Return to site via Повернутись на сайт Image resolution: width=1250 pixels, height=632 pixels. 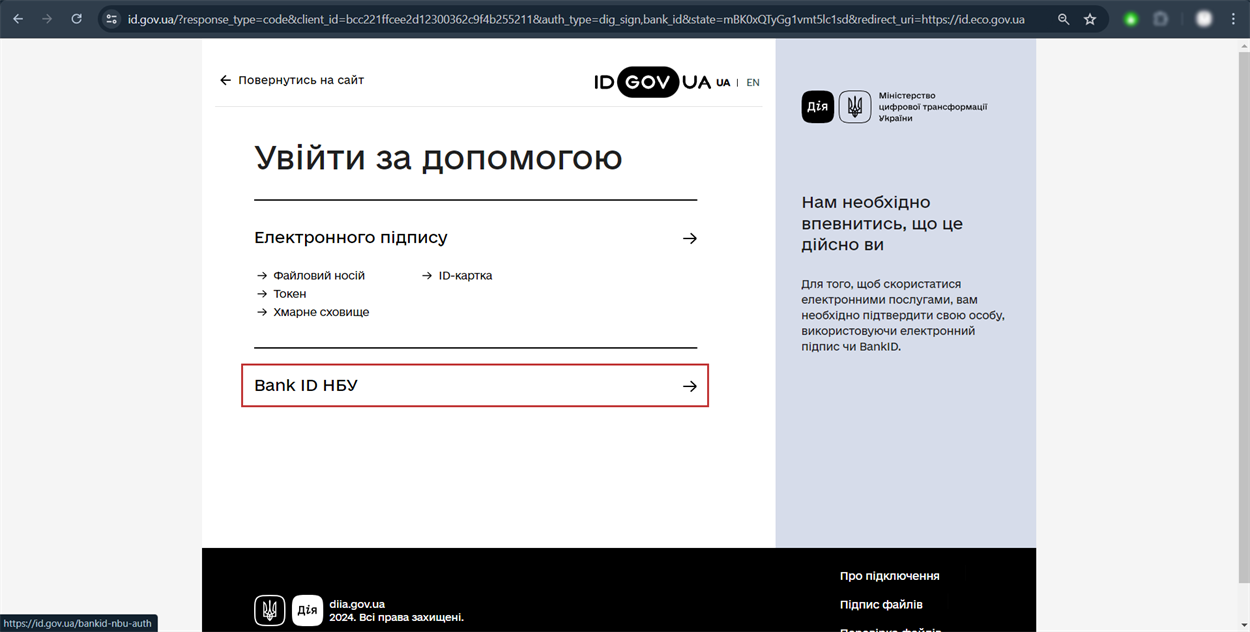[301, 80]
